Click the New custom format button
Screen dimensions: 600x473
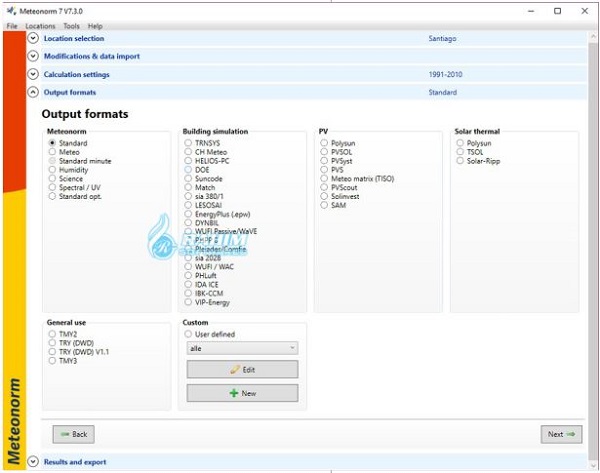[242, 393]
